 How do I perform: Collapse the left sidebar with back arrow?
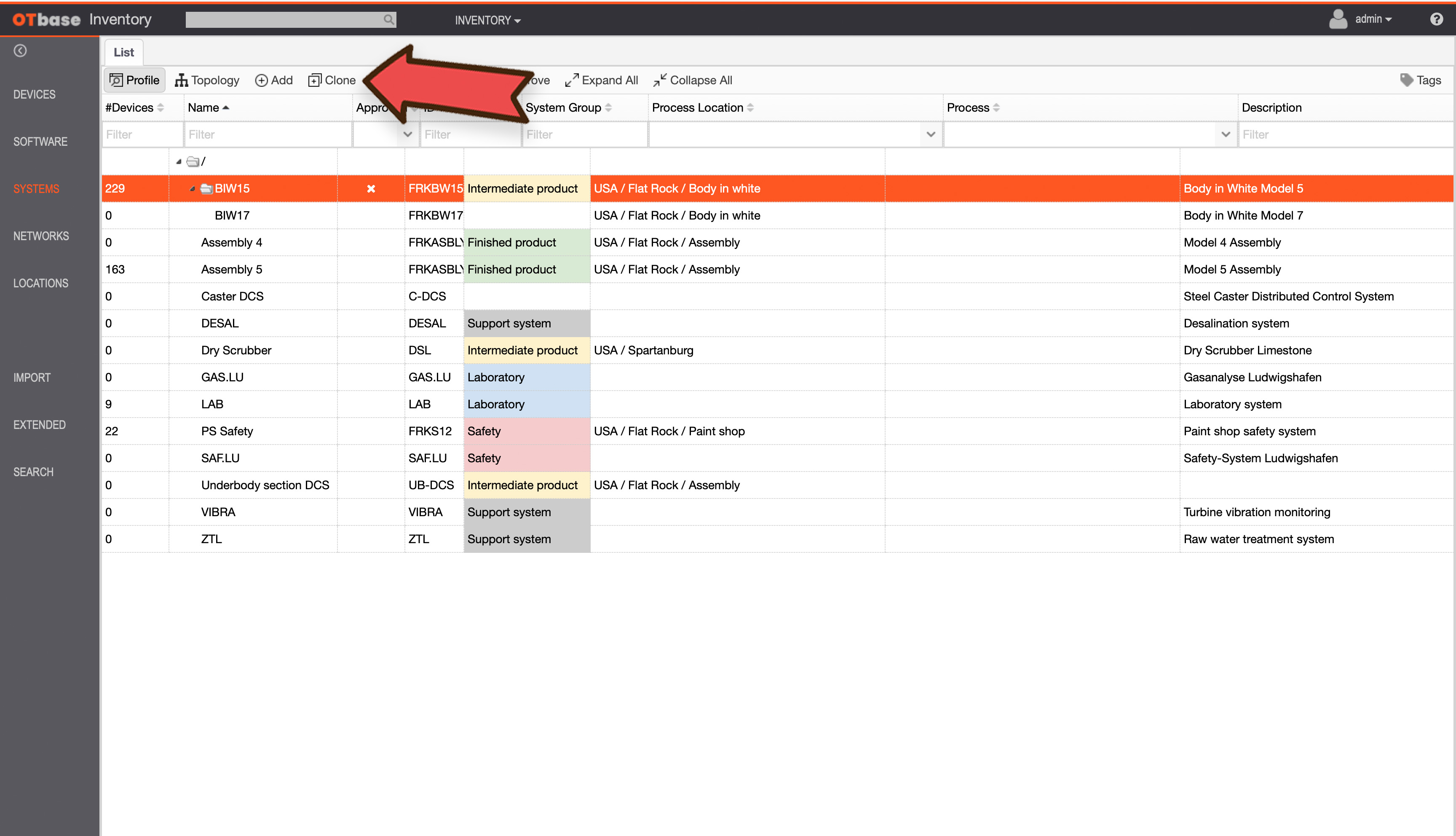(20, 51)
